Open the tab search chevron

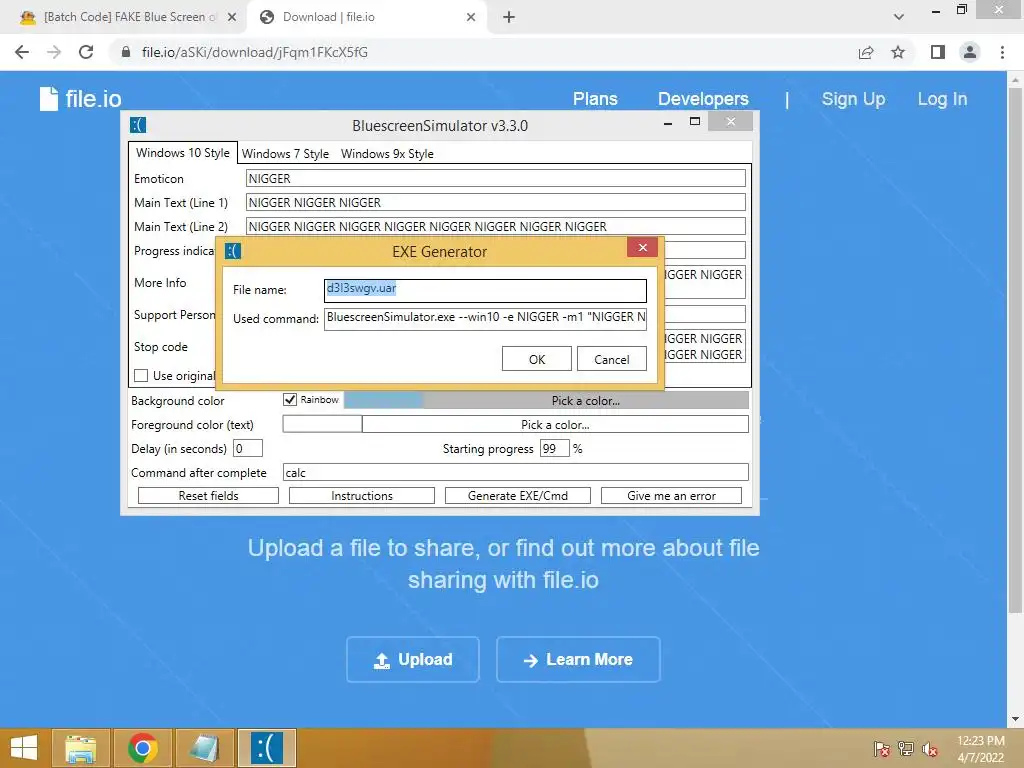point(899,17)
